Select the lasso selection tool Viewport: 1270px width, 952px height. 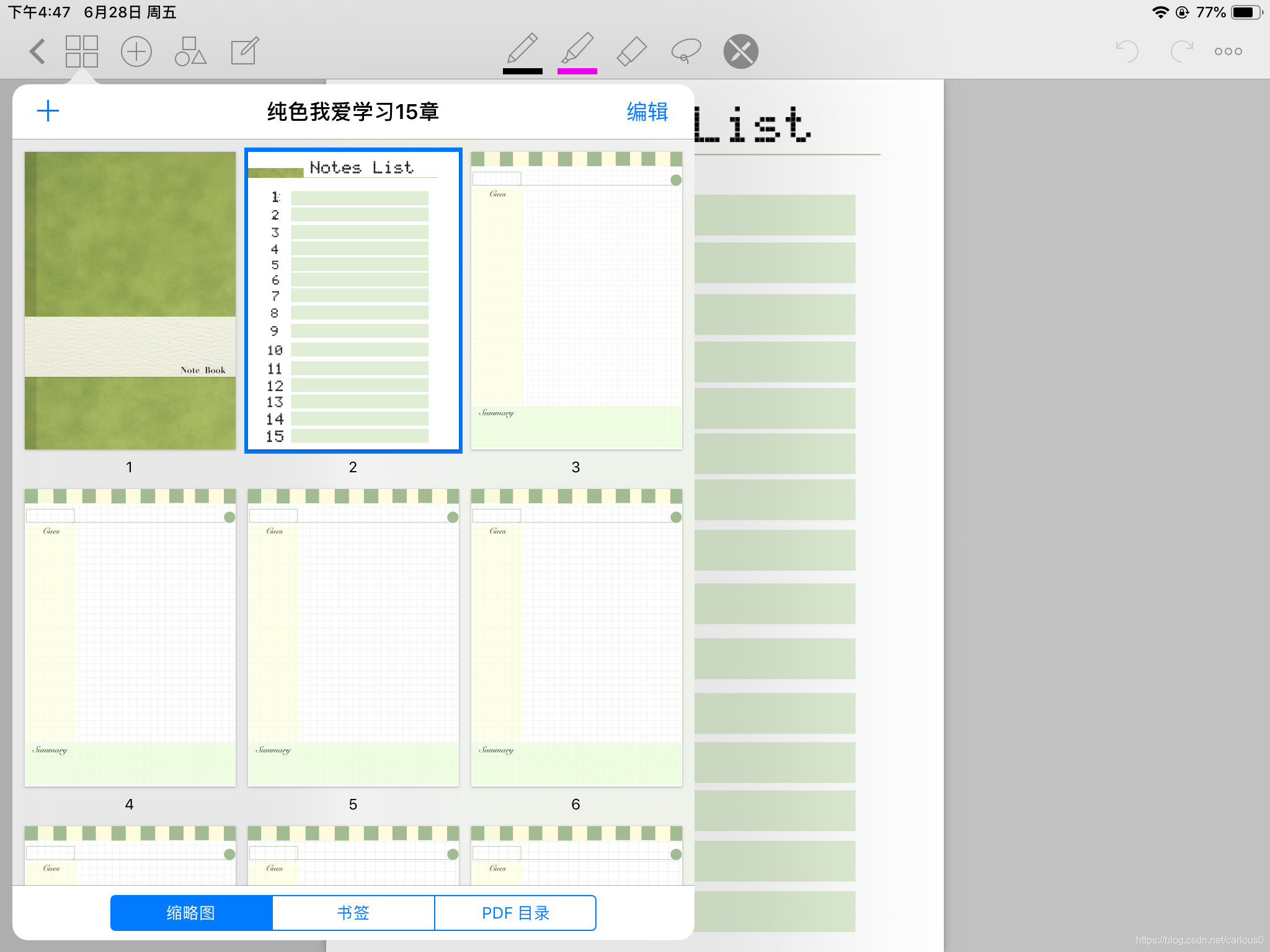[686, 51]
